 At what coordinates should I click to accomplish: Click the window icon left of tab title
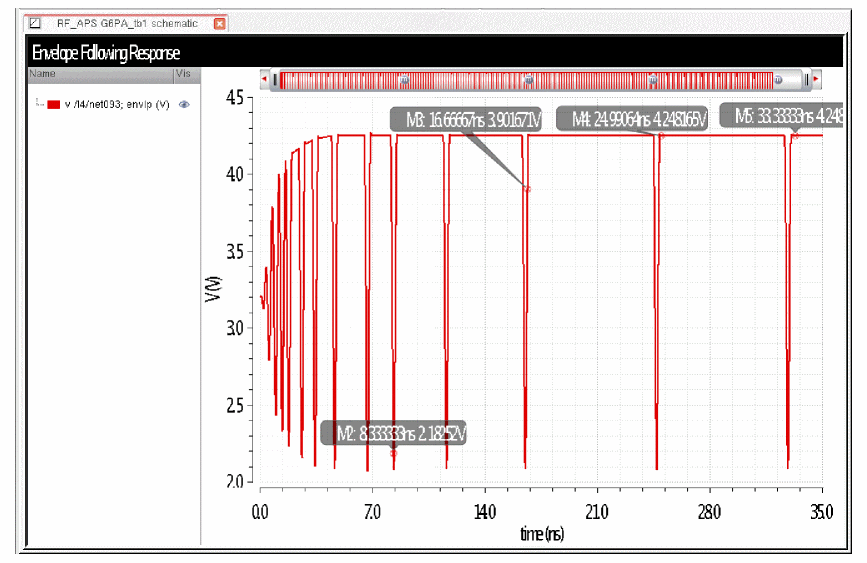[35, 23]
